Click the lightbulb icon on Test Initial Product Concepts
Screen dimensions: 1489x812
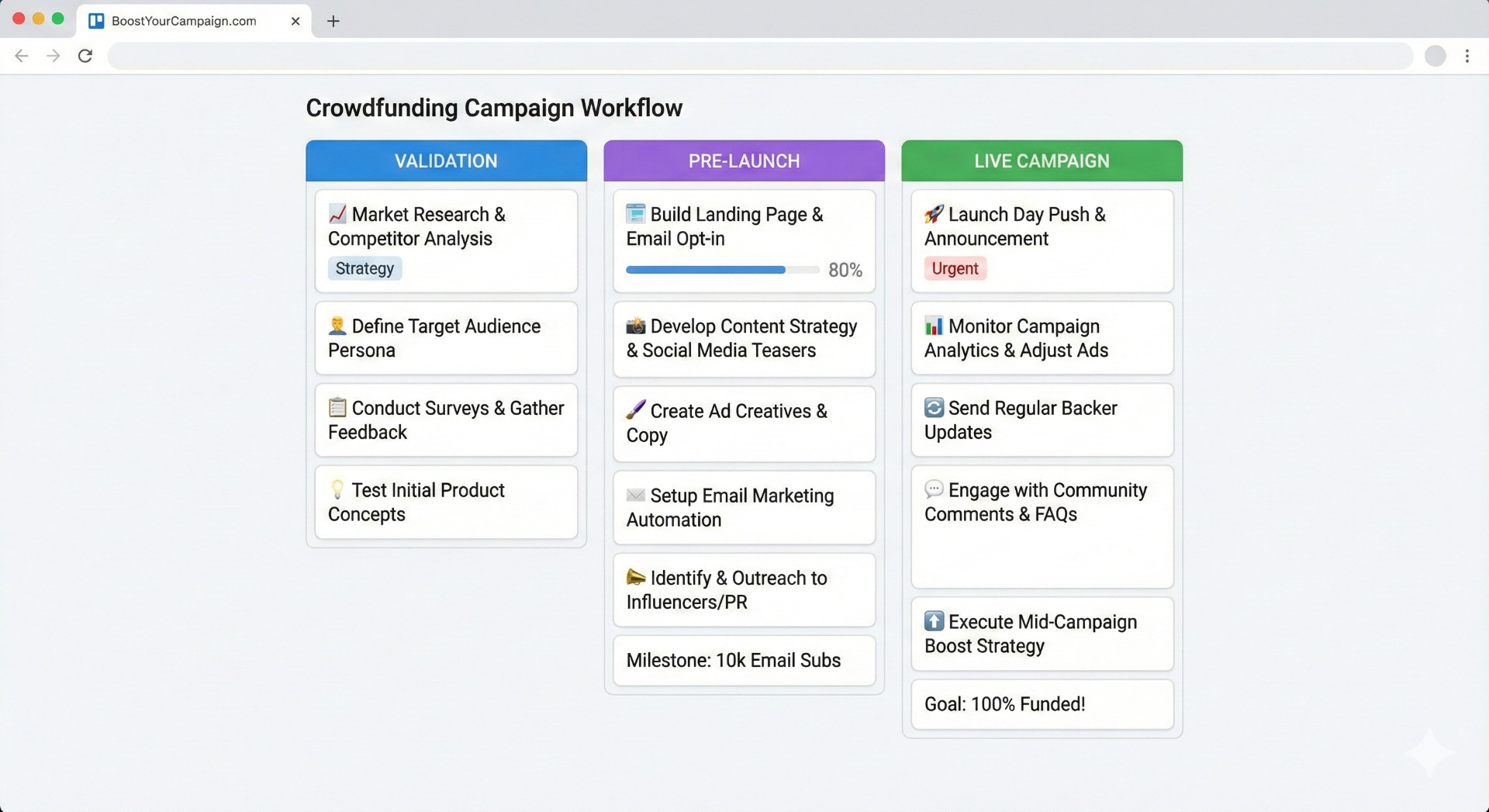click(337, 489)
